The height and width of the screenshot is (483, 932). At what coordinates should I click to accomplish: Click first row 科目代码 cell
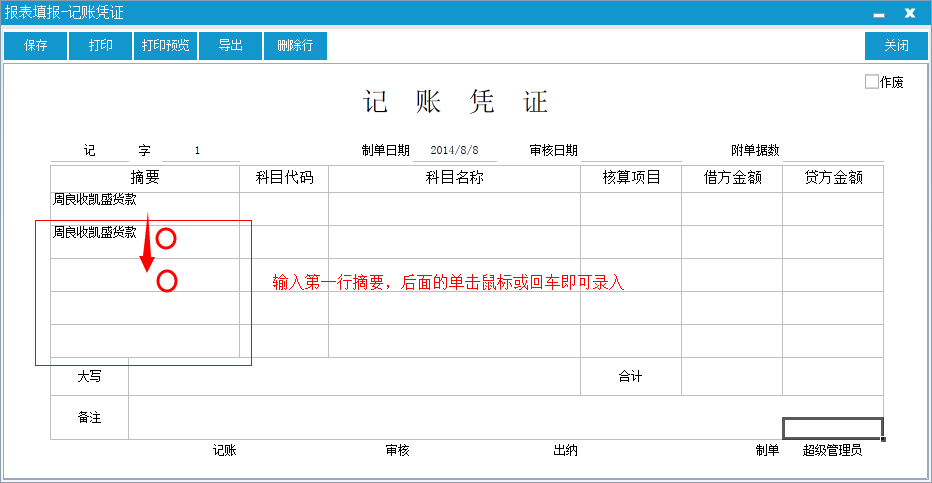pyautogui.click(x=284, y=209)
